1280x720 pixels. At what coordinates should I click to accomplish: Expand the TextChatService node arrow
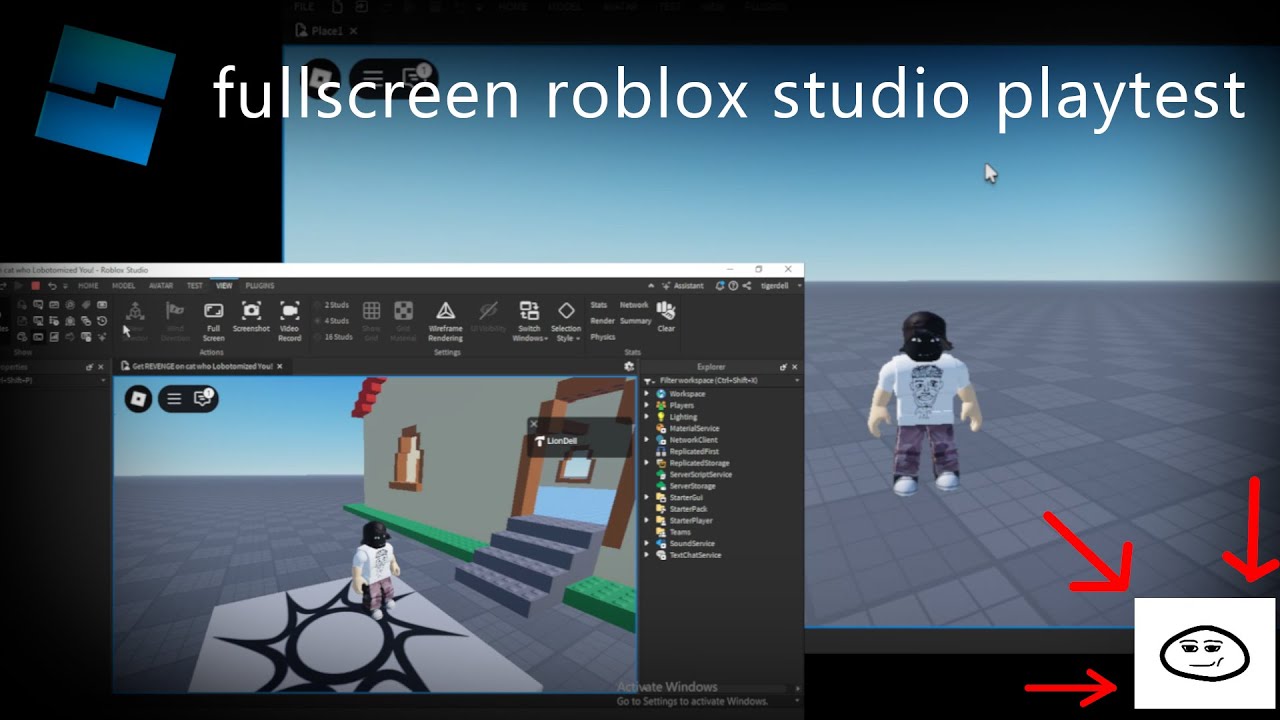coord(647,555)
